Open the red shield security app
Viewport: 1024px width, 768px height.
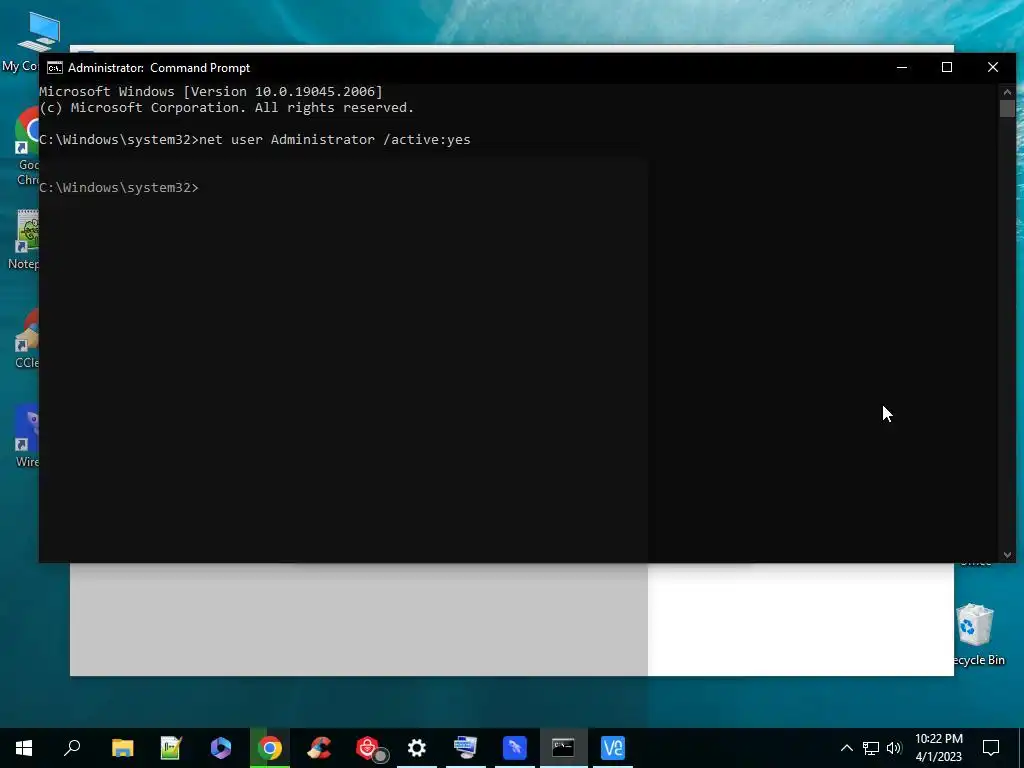coord(368,748)
